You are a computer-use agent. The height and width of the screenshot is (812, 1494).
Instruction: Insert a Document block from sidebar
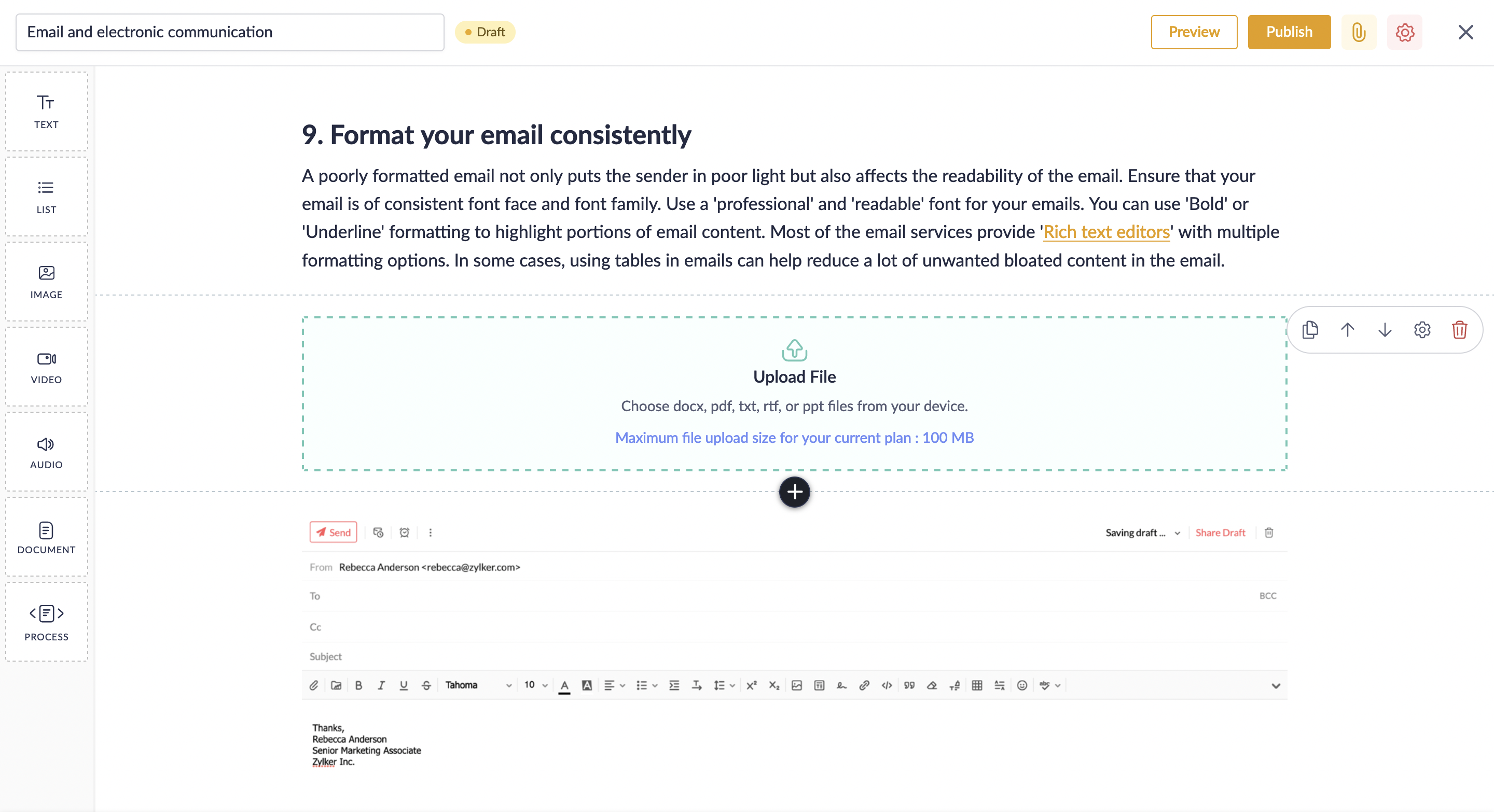[46, 537]
